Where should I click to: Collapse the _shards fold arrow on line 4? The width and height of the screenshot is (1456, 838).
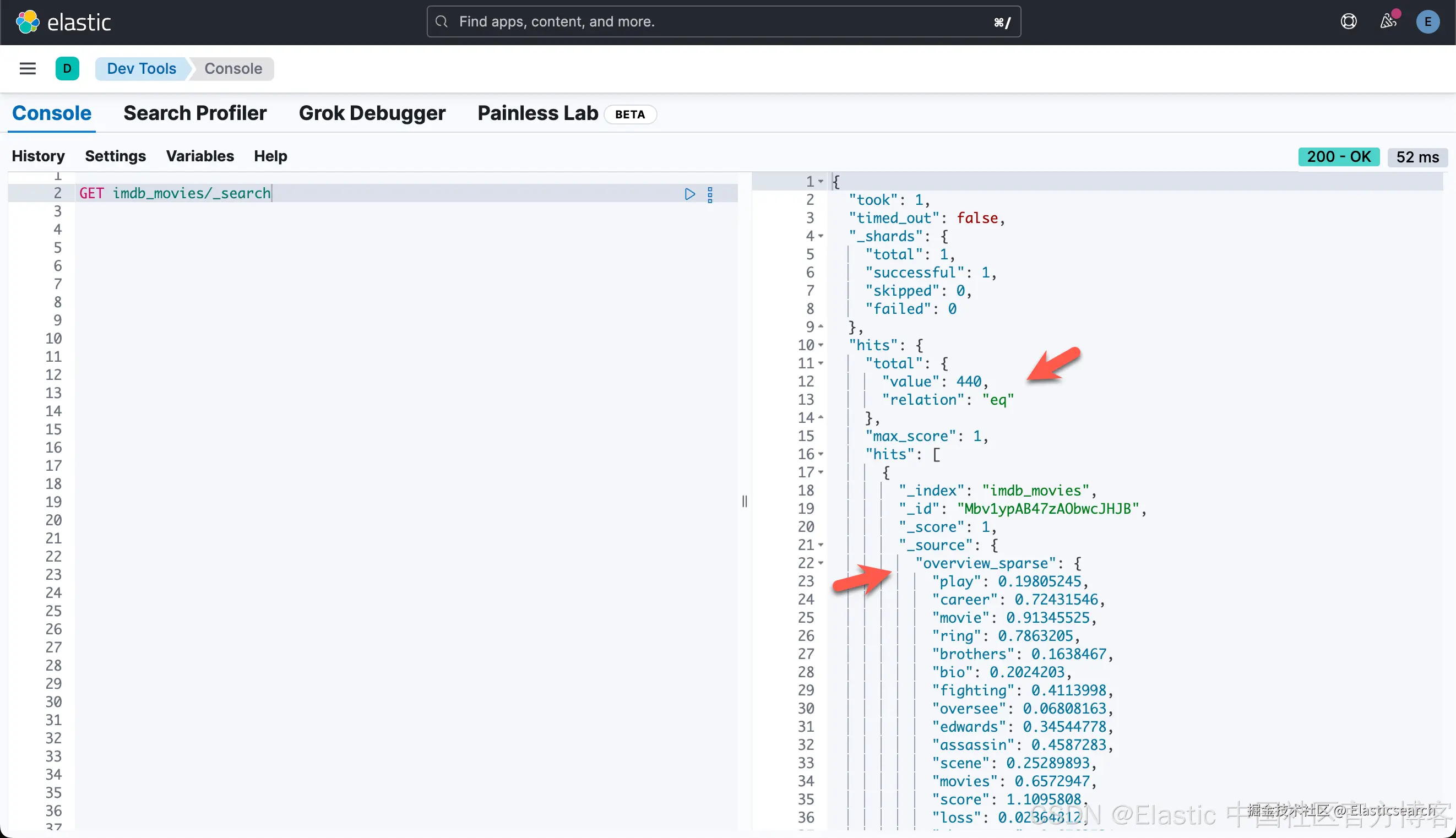pos(821,237)
